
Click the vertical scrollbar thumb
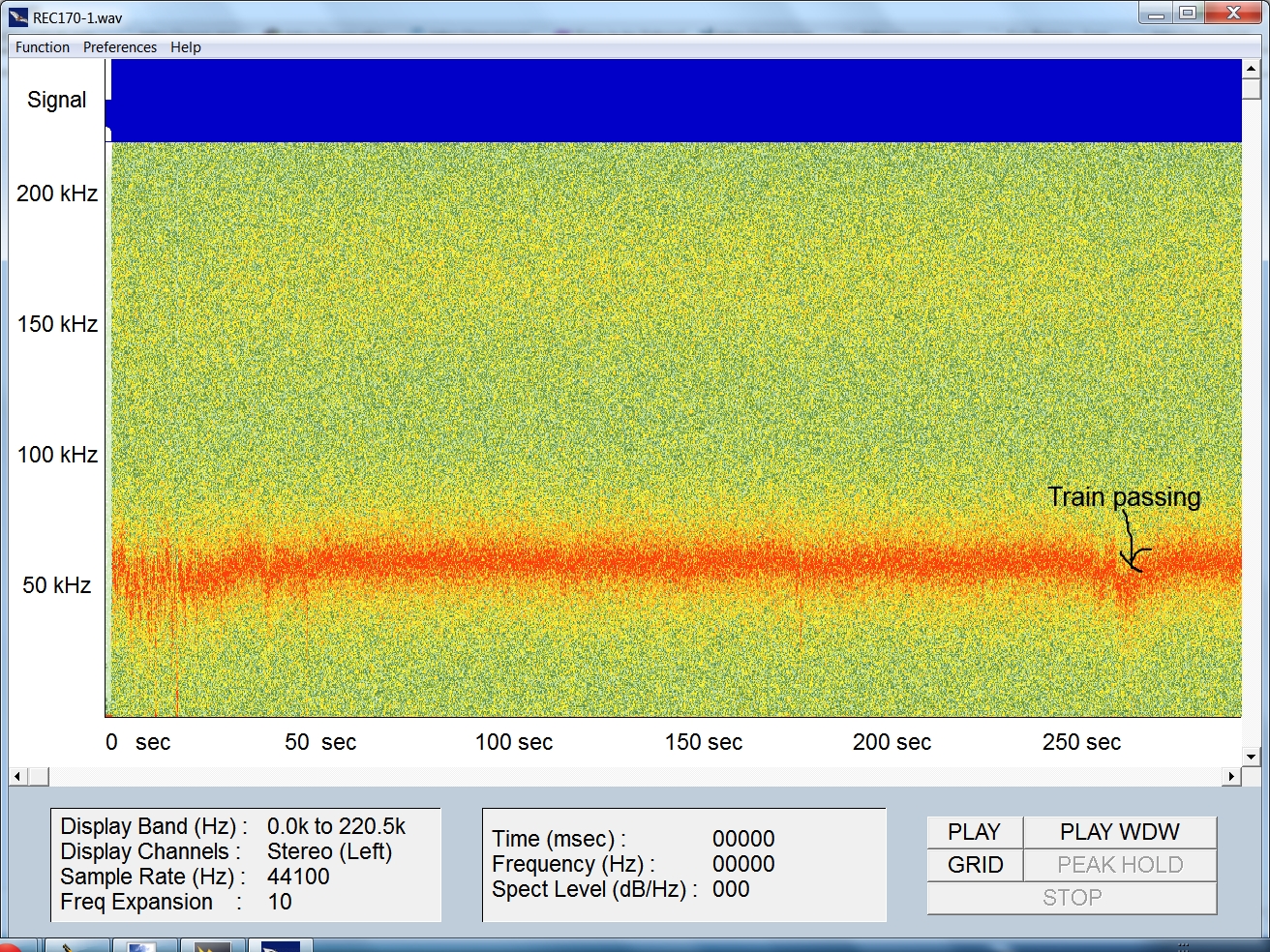tap(1251, 90)
